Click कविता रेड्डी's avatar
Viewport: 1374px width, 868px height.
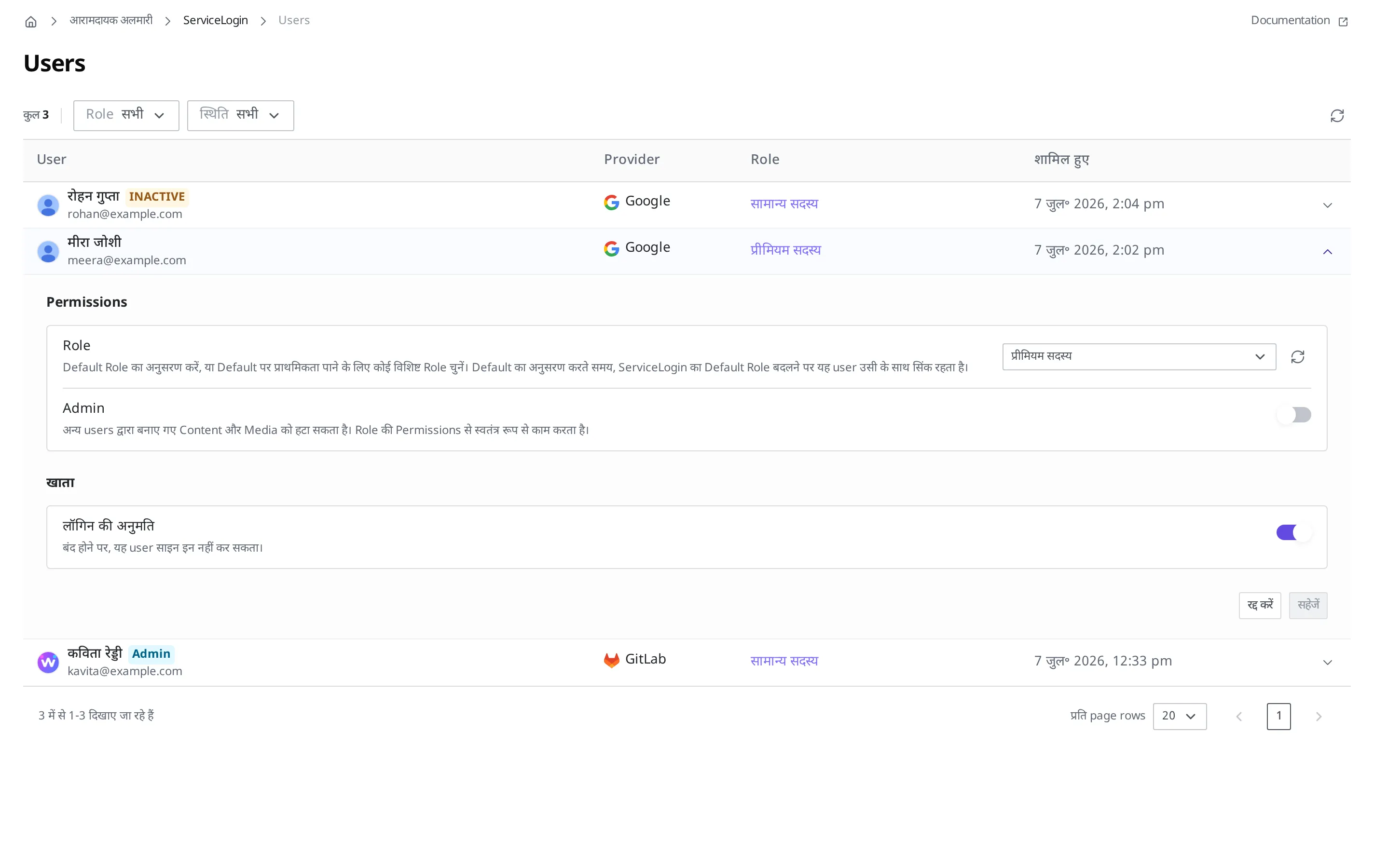click(48, 662)
